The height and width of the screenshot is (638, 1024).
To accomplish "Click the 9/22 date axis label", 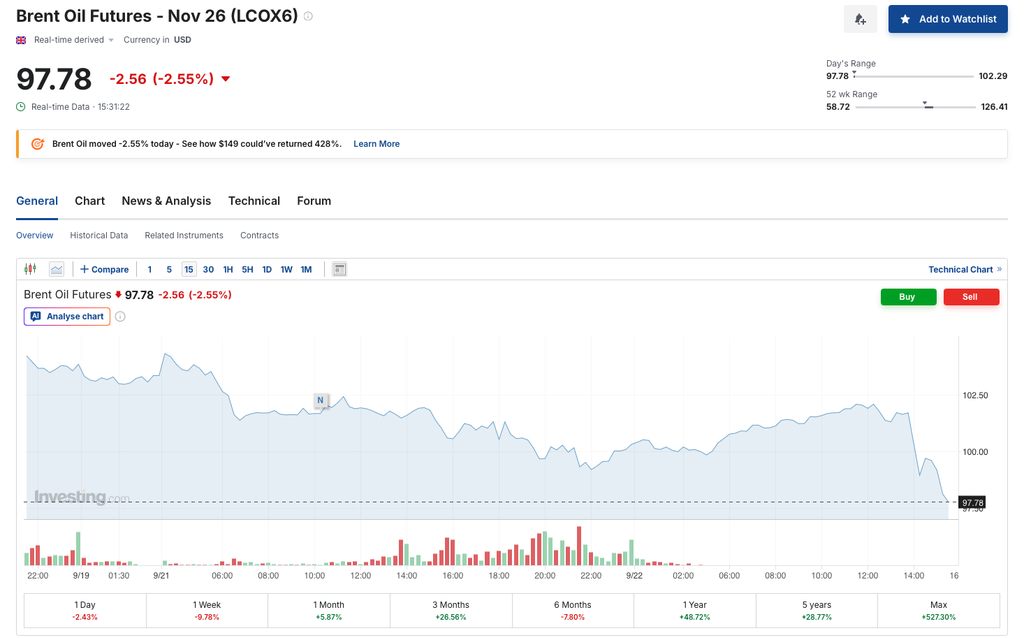I will coord(634,575).
